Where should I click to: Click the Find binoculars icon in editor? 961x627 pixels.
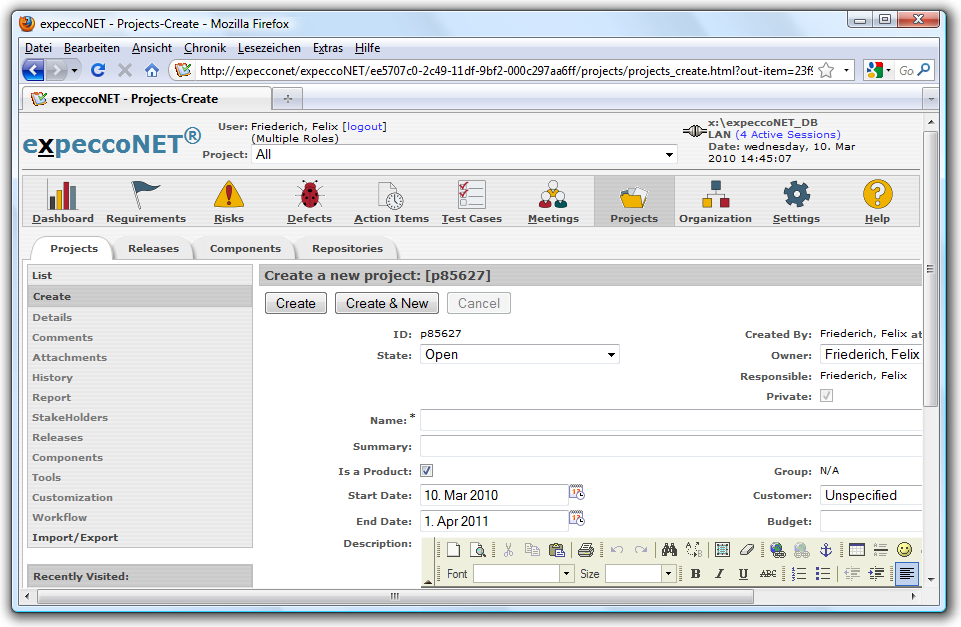(669, 549)
